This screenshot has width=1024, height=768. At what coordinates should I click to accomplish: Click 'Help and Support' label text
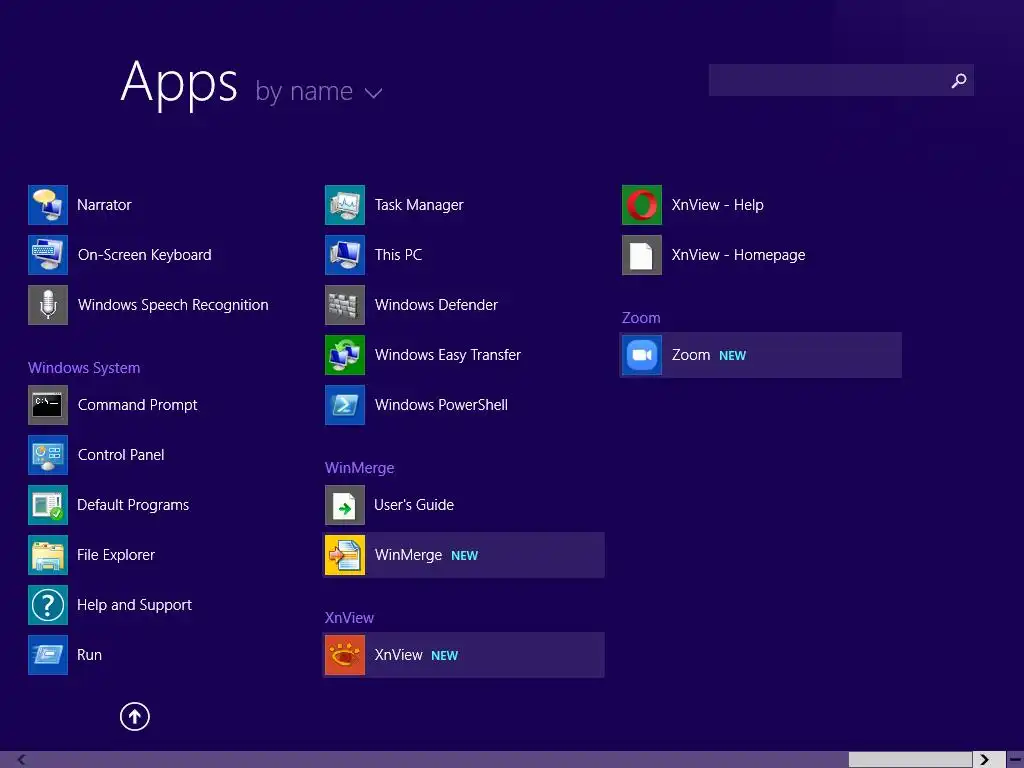tap(135, 605)
